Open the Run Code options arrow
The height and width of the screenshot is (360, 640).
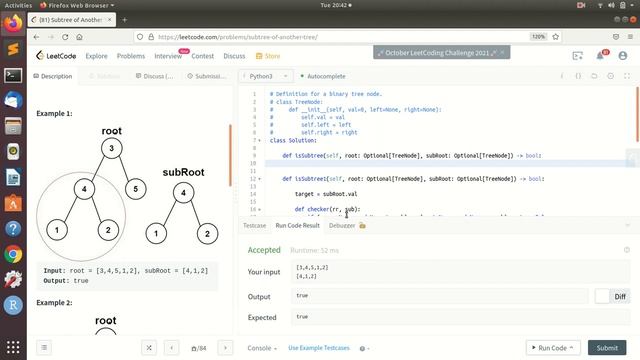tap(571, 347)
